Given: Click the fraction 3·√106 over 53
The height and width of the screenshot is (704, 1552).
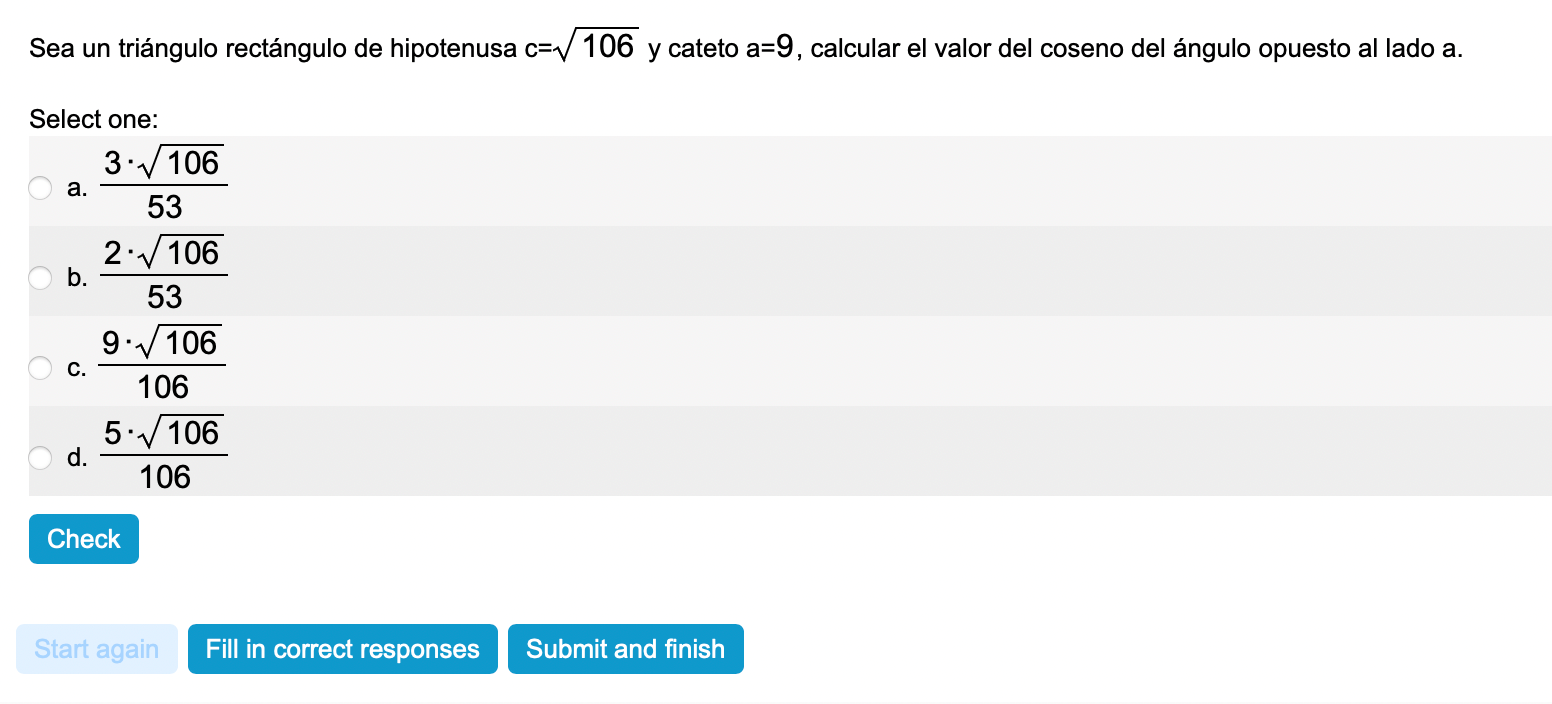Looking at the screenshot, I should tap(165, 184).
